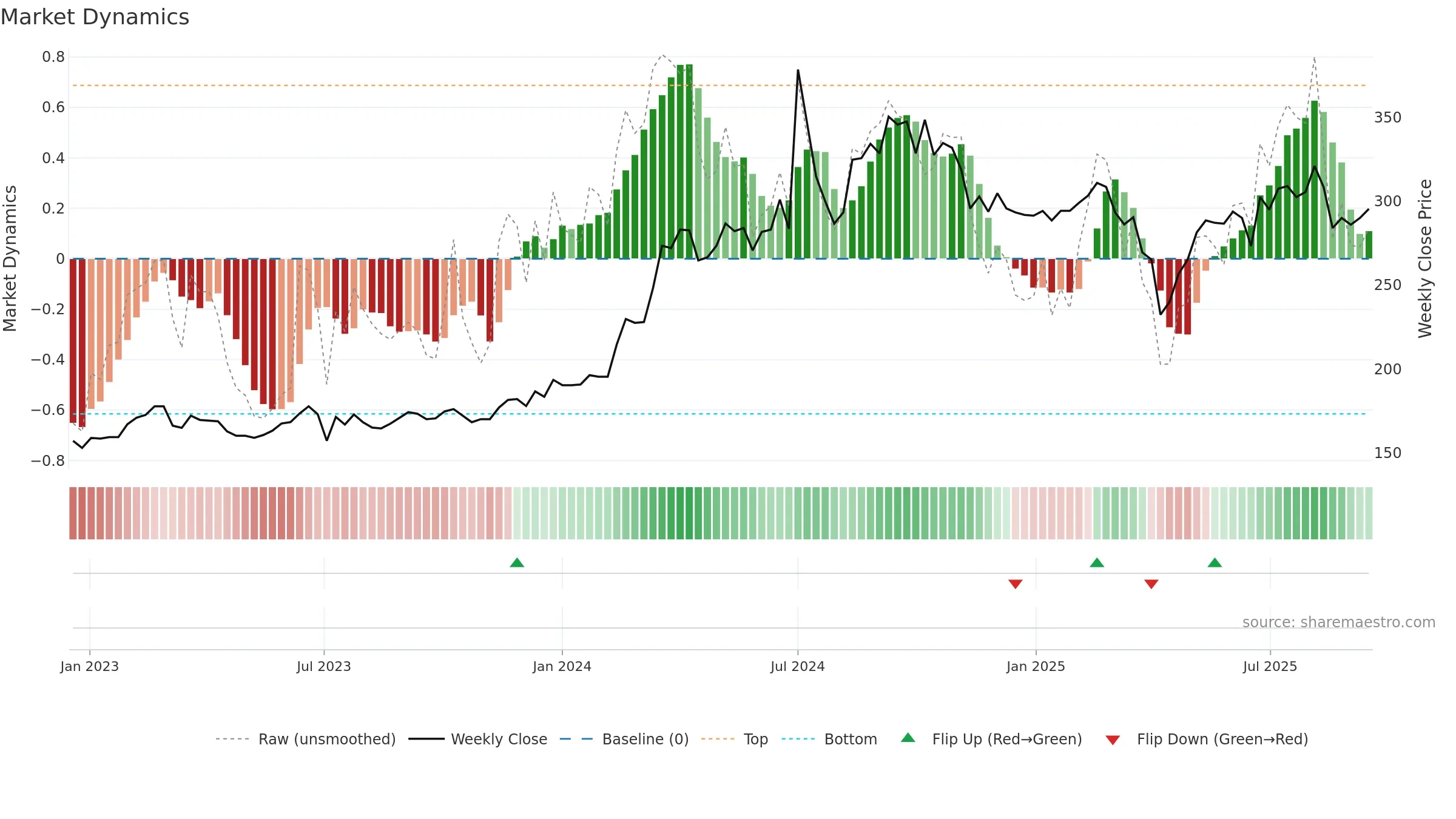Click the tallest green bar peaking near 0.77
Image resolution: width=1456 pixels, height=819 pixels.
click(x=689, y=161)
